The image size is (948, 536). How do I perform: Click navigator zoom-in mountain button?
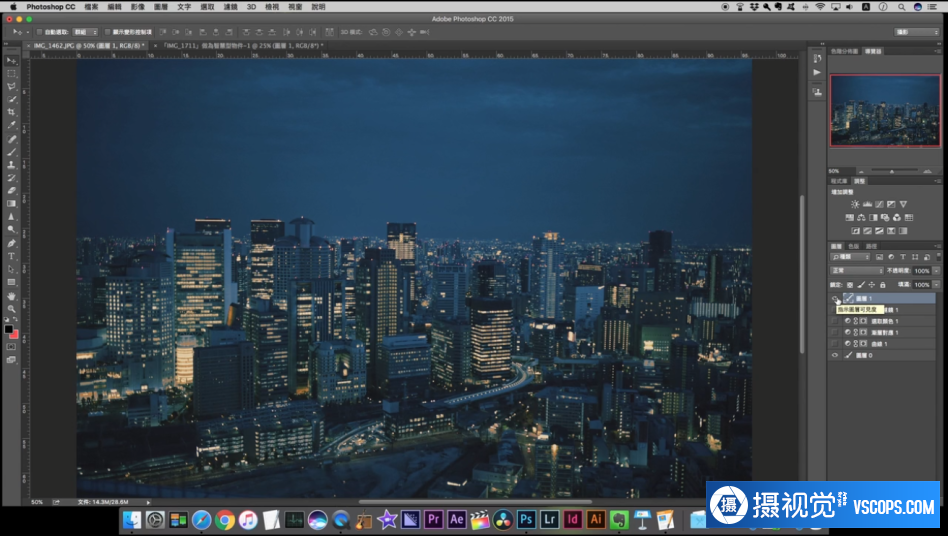[927, 172]
